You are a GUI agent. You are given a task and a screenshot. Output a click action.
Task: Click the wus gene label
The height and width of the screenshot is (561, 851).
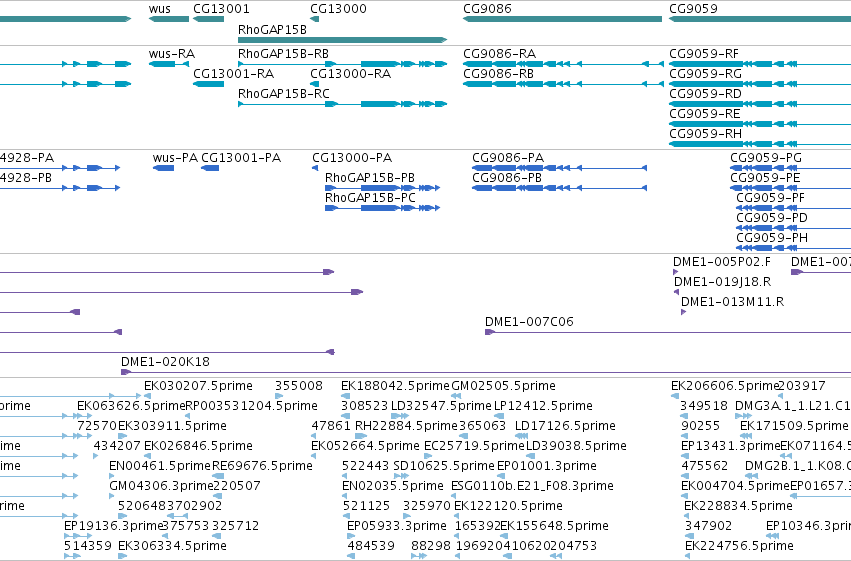[160, 9]
